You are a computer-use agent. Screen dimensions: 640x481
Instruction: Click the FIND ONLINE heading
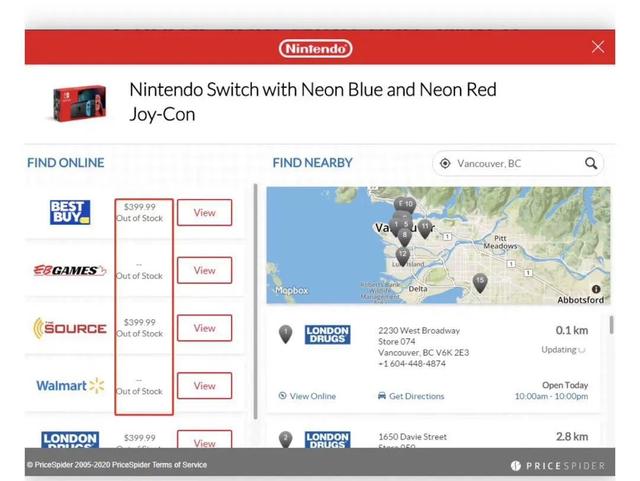tap(66, 163)
